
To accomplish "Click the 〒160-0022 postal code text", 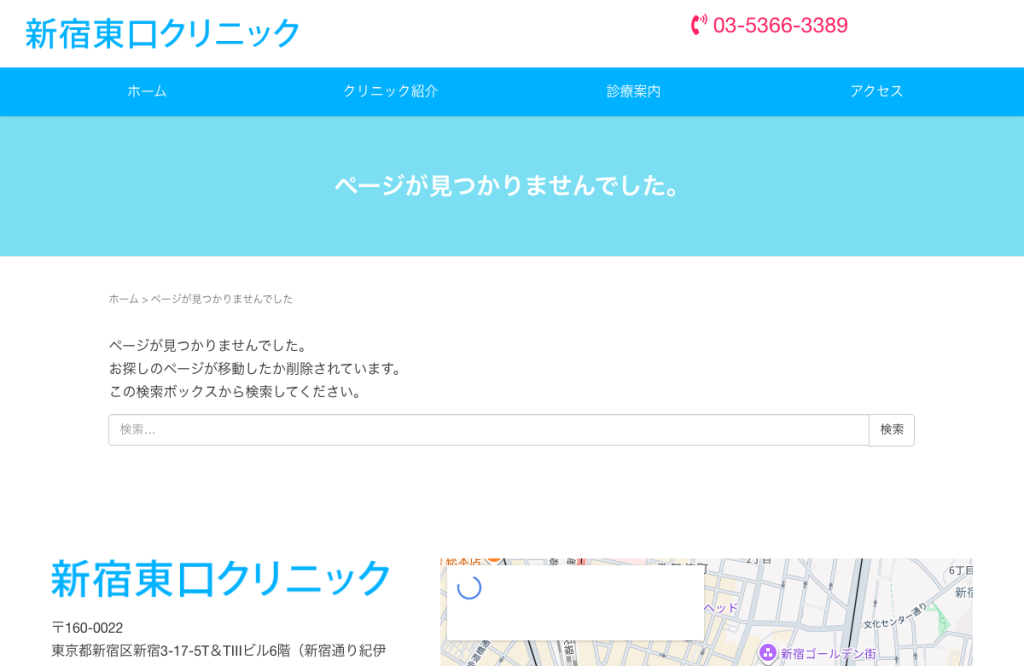I will pos(88,628).
